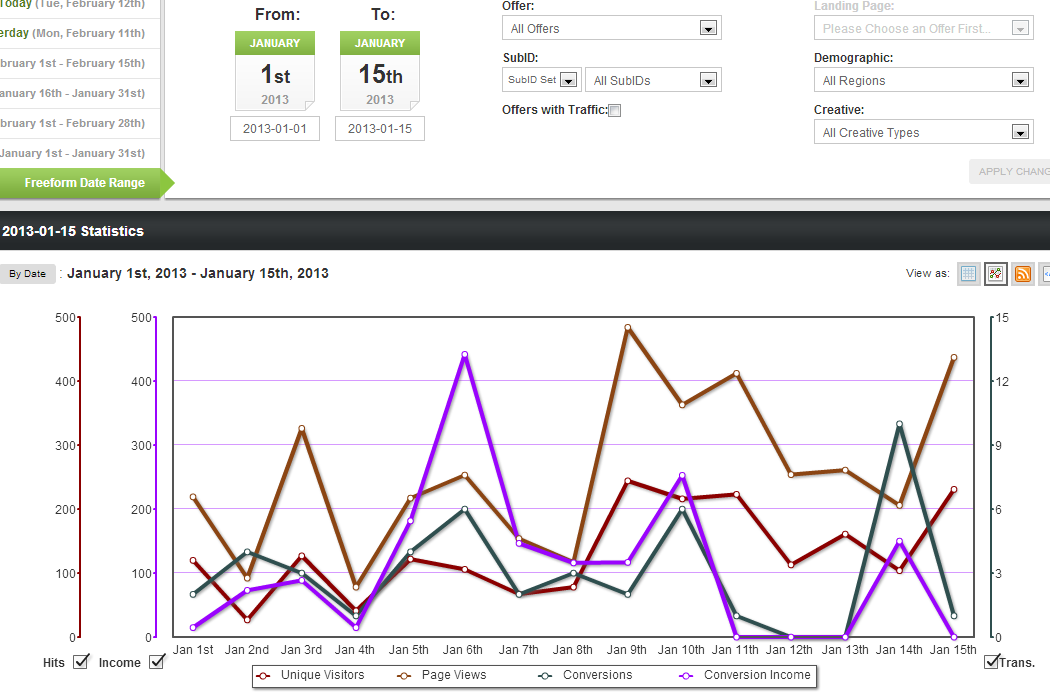Open the All Offers dropdown
This screenshot has height=700, width=1050.
611,29
